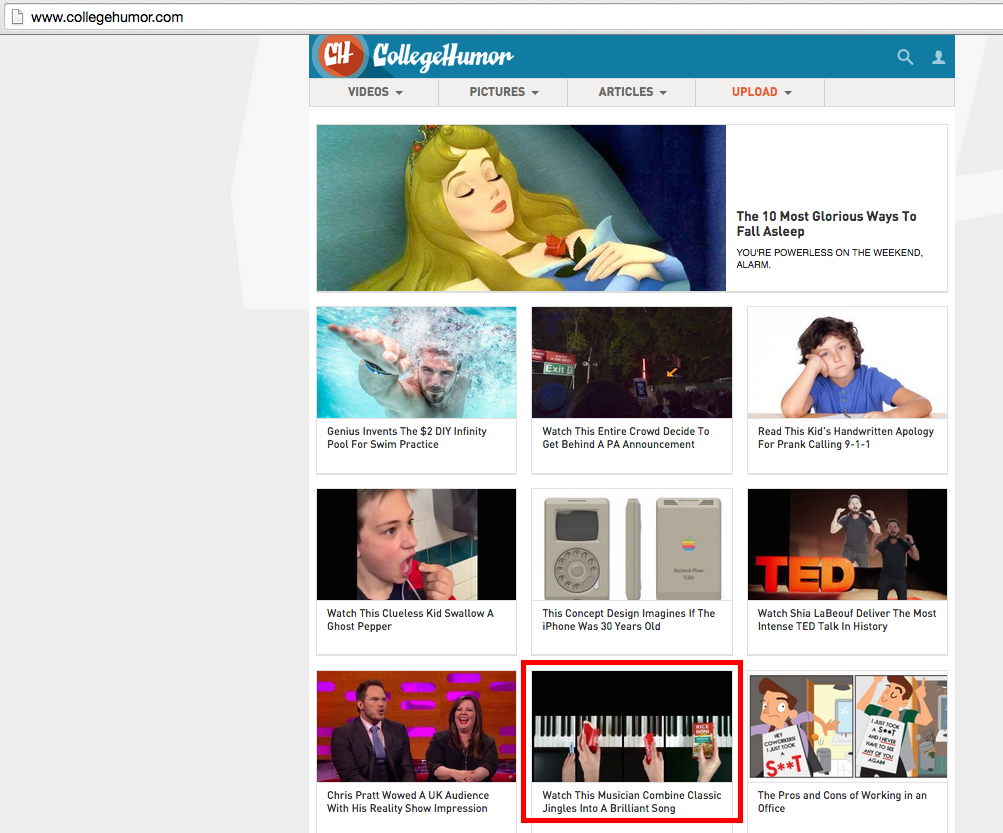Viewport: 1003px width, 833px height.
Task: Open the search magnifier icon
Action: [x=904, y=57]
